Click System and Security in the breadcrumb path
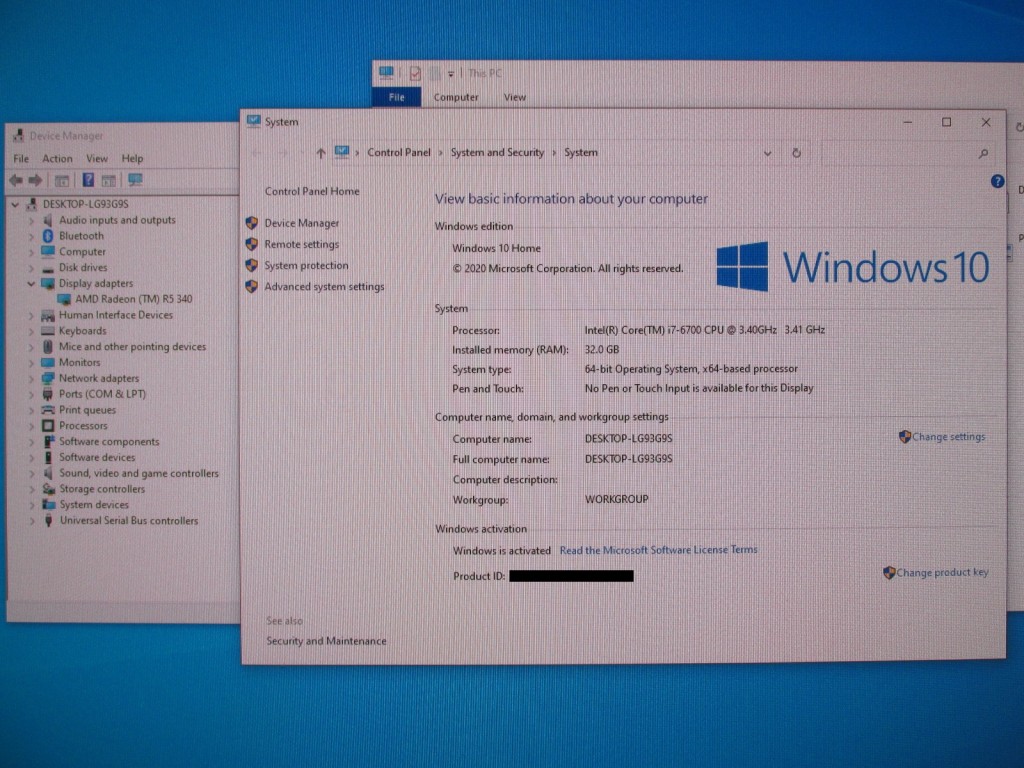This screenshot has height=768, width=1024. pyautogui.click(x=497, y=153)
